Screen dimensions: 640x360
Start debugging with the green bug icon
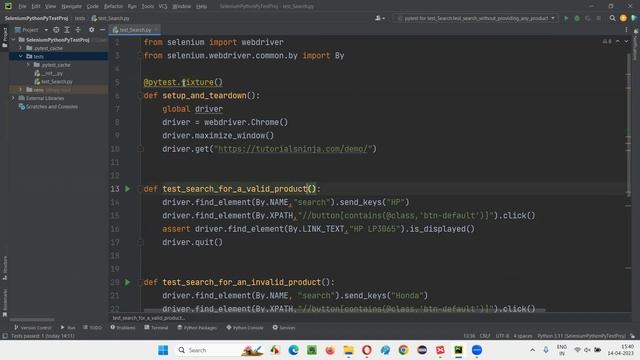point(577,18)
